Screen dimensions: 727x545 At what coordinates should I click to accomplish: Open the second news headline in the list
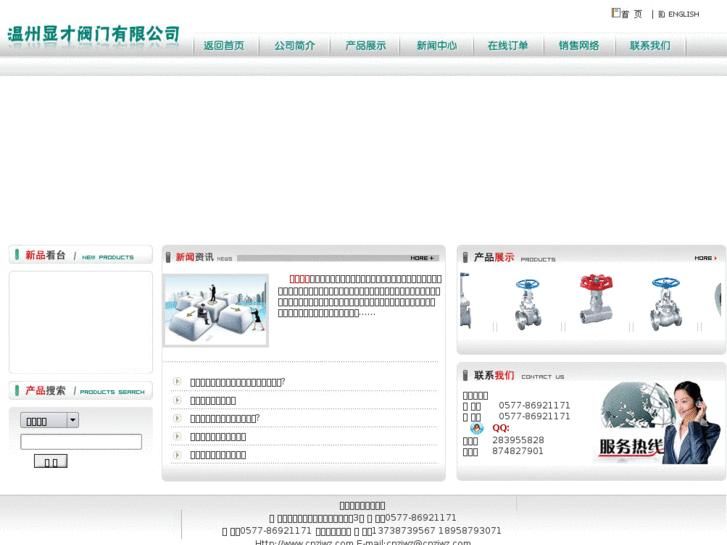coord(213,400)
